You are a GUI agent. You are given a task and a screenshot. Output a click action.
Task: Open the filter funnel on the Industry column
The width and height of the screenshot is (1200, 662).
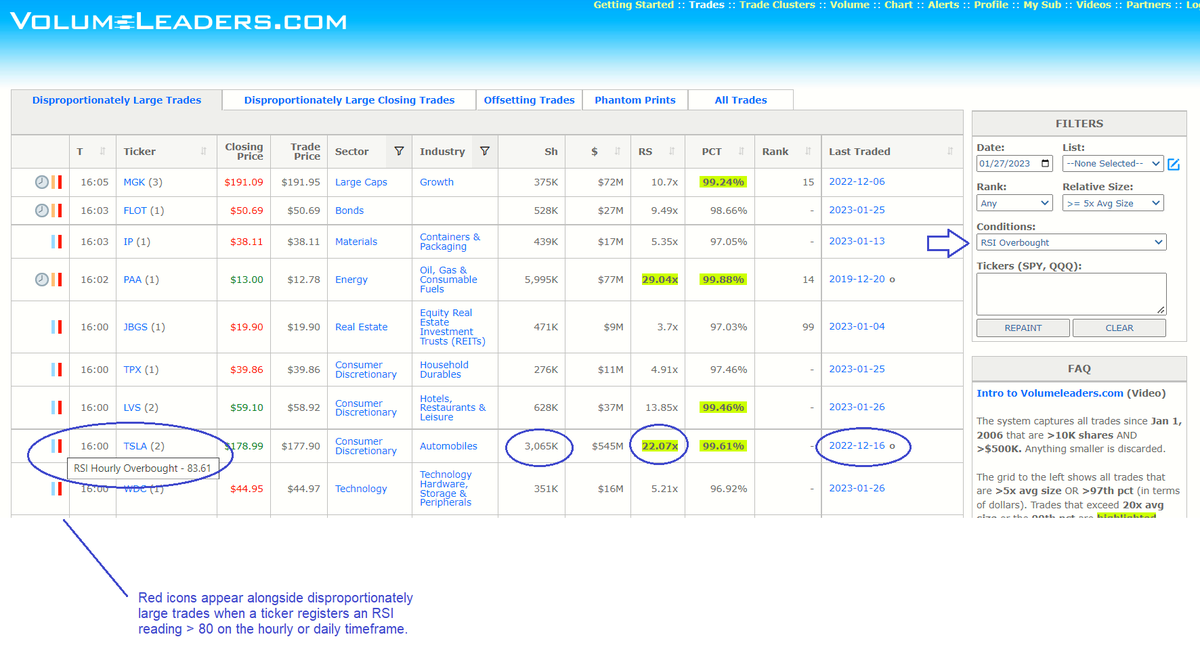(x=485, y=150)
